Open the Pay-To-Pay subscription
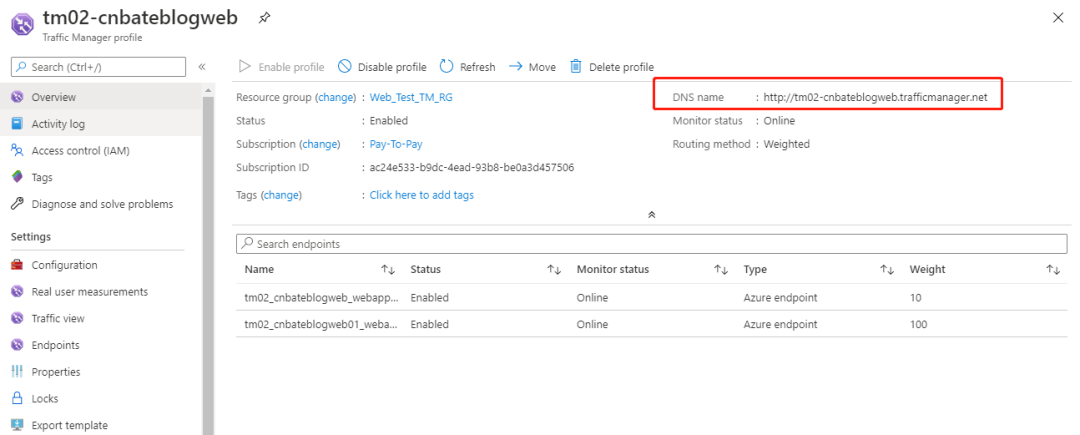Screen dimensions: 1080x435 pos(396,145)
